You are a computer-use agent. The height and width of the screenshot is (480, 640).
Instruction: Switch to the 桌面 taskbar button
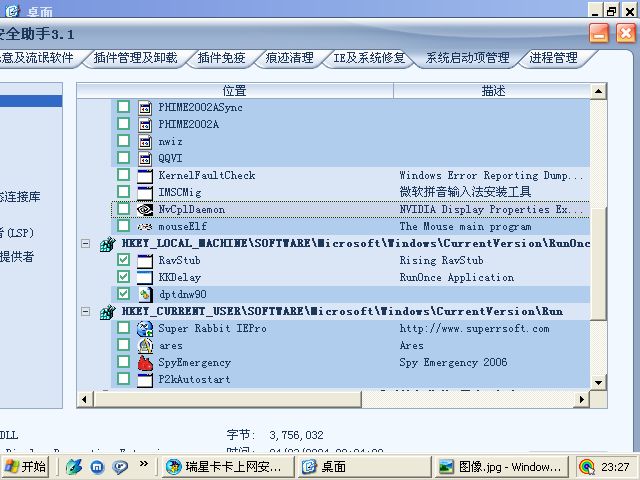(x=365, y=467)
